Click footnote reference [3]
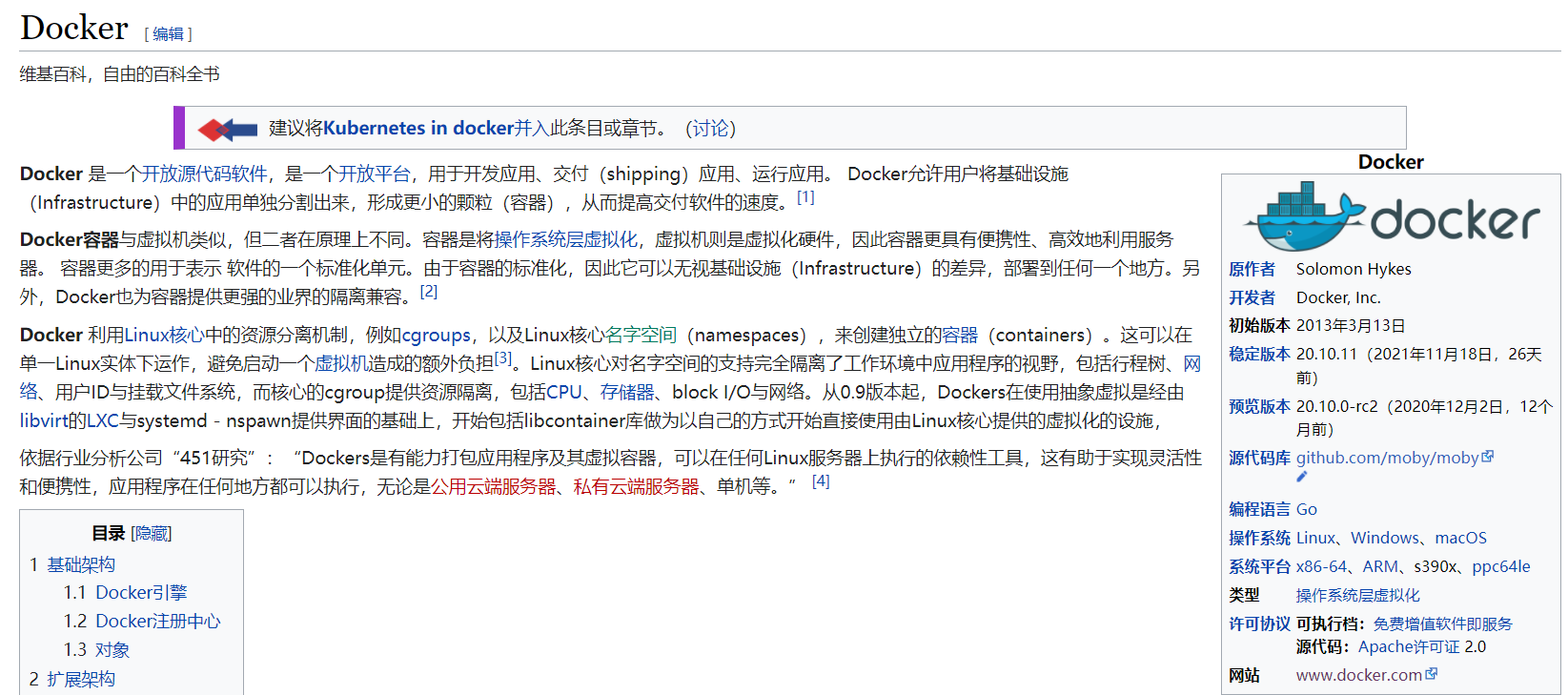Image resolution: width=1568 pixels, height=695 pixels. [x=503, y=358]
